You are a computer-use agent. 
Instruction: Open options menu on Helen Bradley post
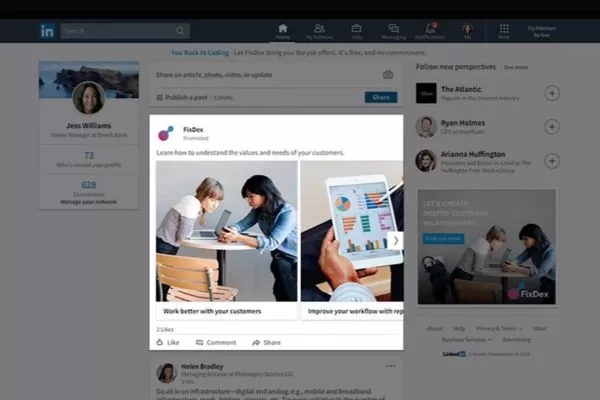391,366
